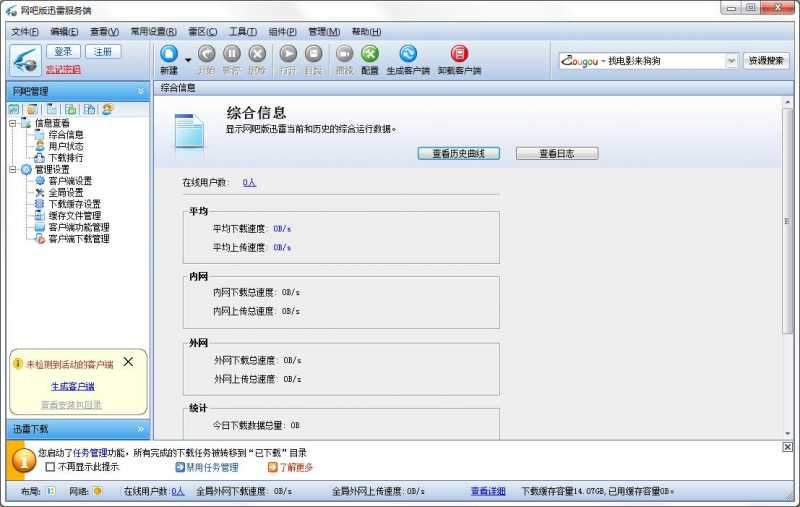Click the 了解更多 orange icon

click(x=272, y=467)
